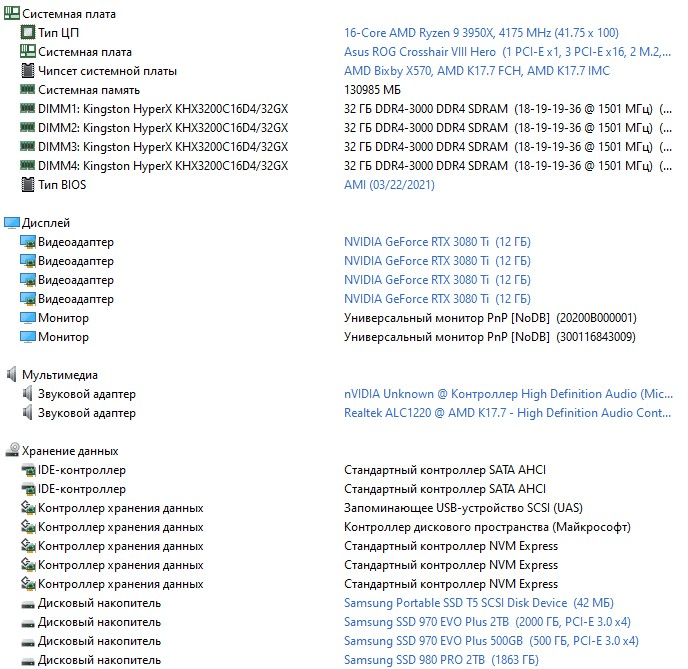Click the Системная память memory icon
The width and height of the screenshot is (688, 669).
(x=27, y=89)
